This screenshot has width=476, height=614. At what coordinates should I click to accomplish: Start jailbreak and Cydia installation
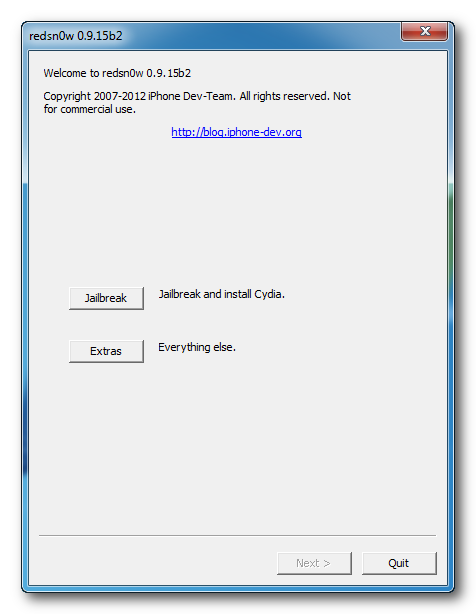106,298
